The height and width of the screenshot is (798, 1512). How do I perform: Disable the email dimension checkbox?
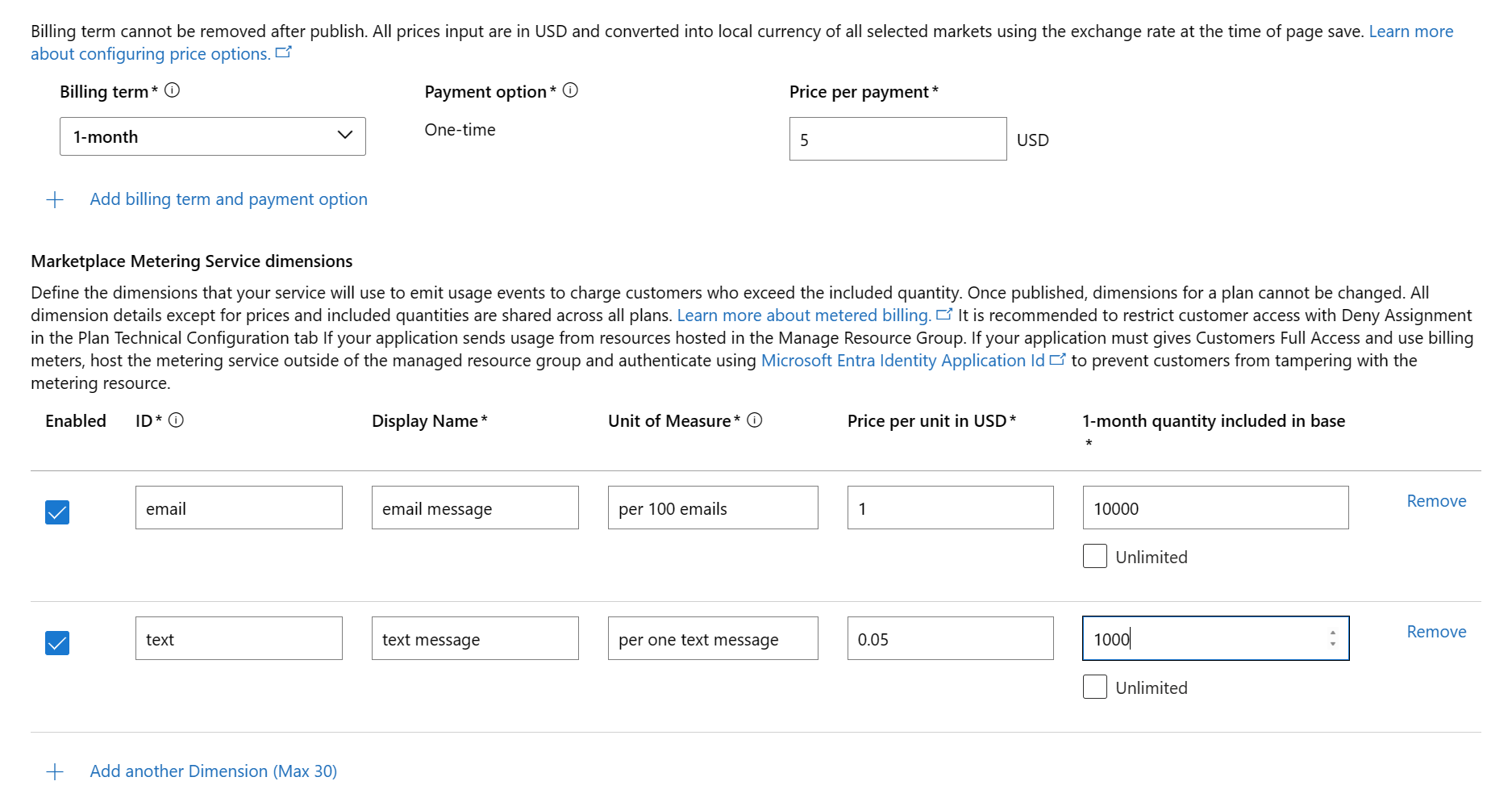[57, 512]
